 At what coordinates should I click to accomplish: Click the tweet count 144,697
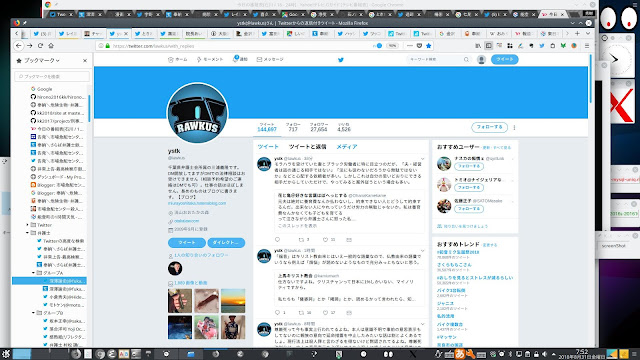[x=267, y=129]
